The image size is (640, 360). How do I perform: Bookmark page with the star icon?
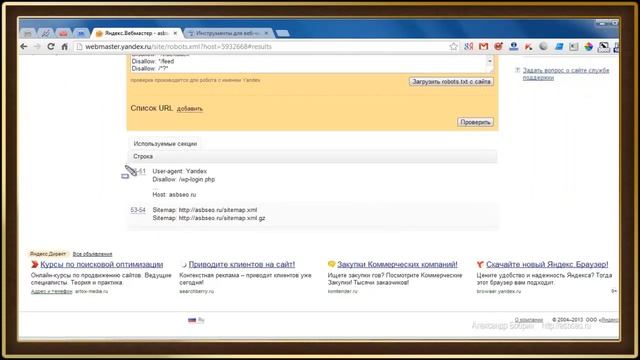(x=453, y=47)
